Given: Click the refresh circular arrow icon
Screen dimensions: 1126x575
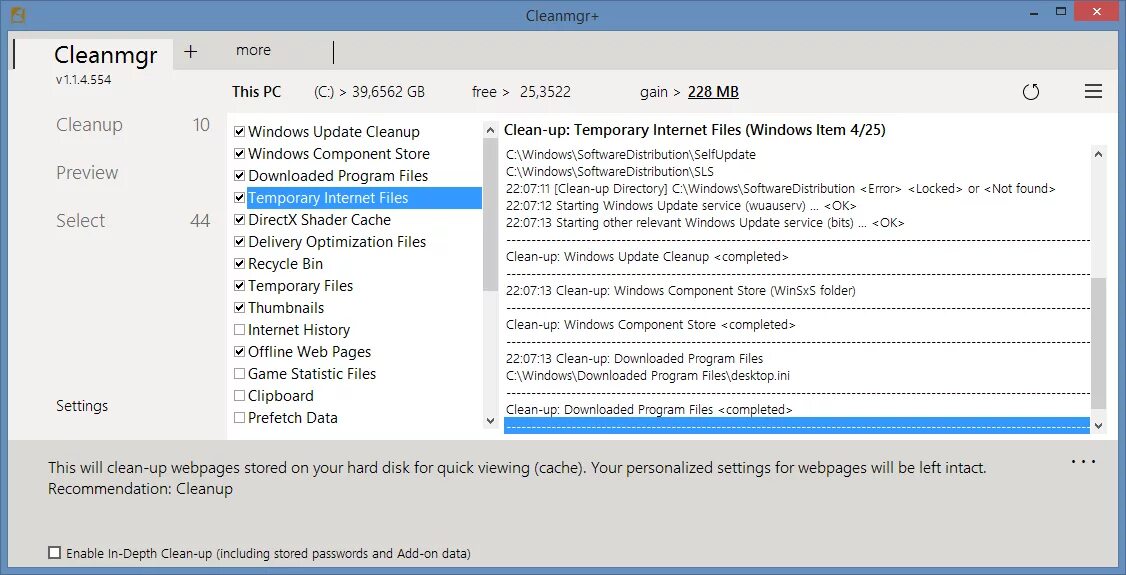Looking at the screenshot, I should pos(1030,92).
